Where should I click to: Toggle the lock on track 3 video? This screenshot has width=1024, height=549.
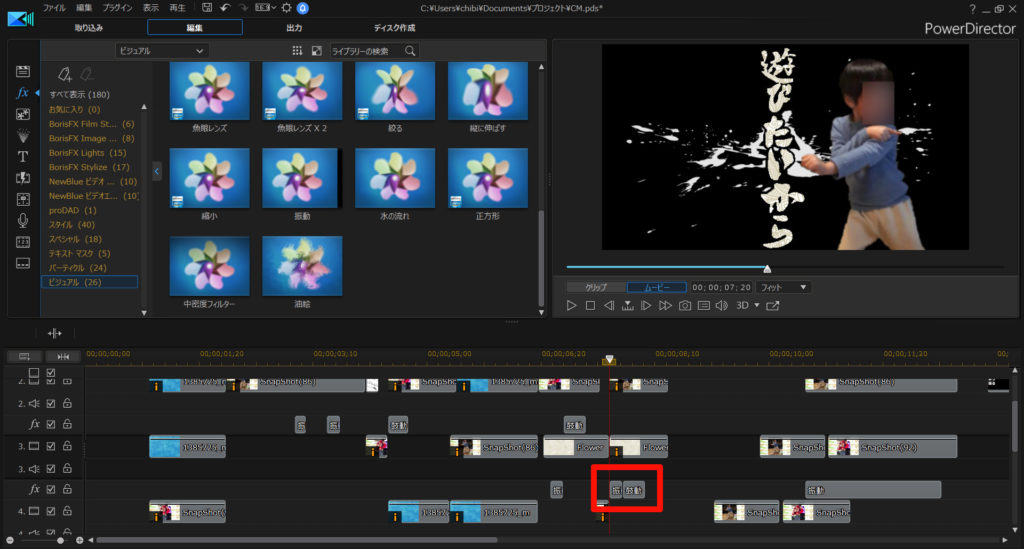67,447
